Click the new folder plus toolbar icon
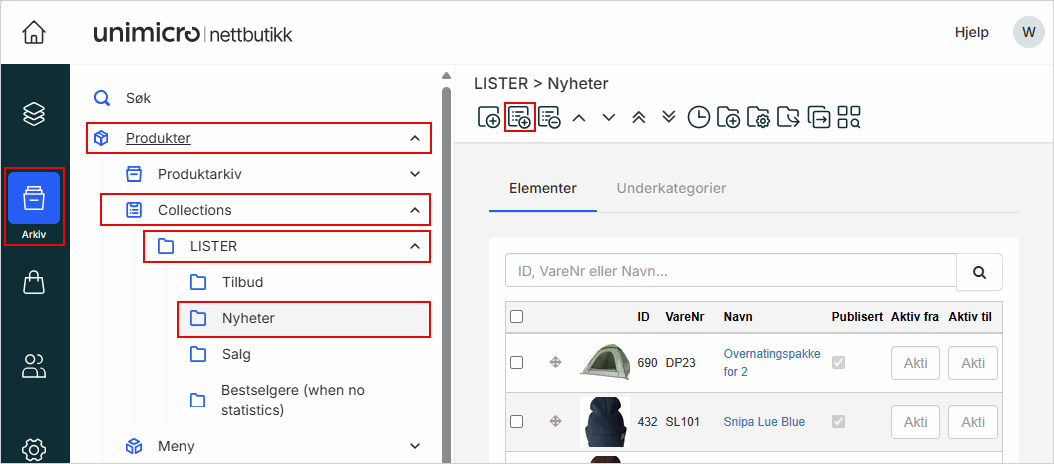The width and height of the screenshot is (1054, 464). click(729, 117)
